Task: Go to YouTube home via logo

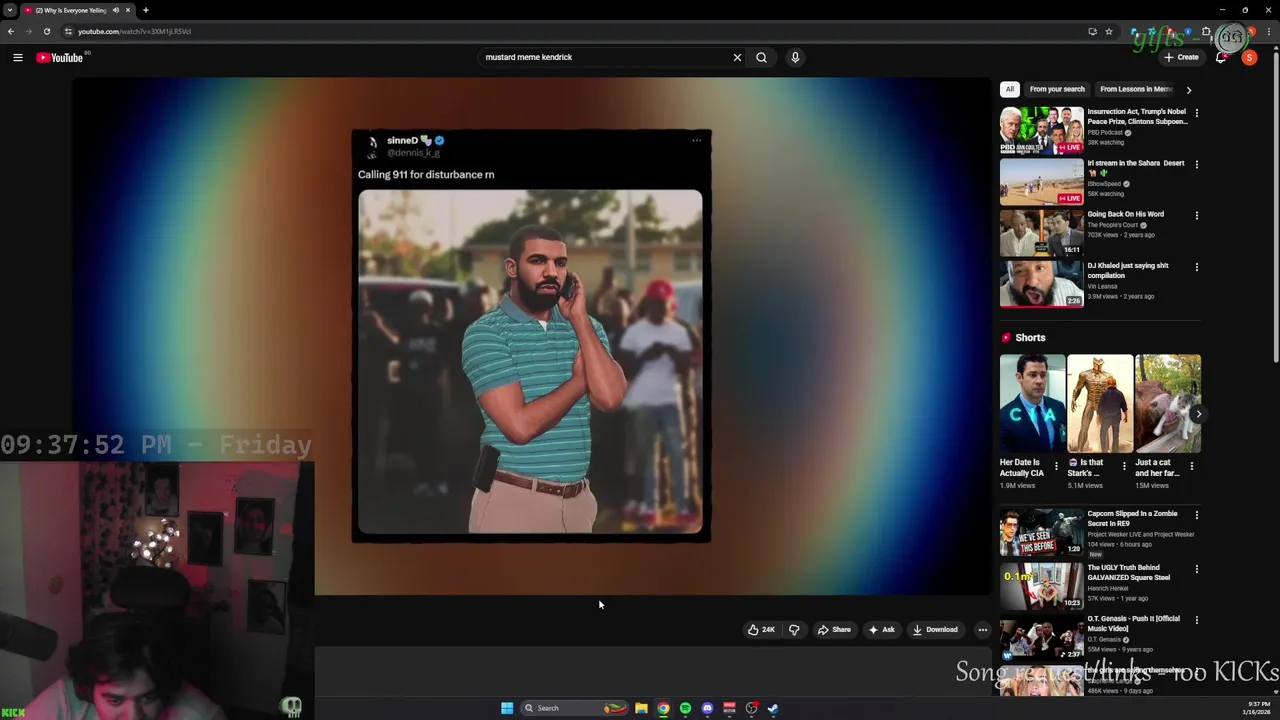Action: tap(60, 57)
